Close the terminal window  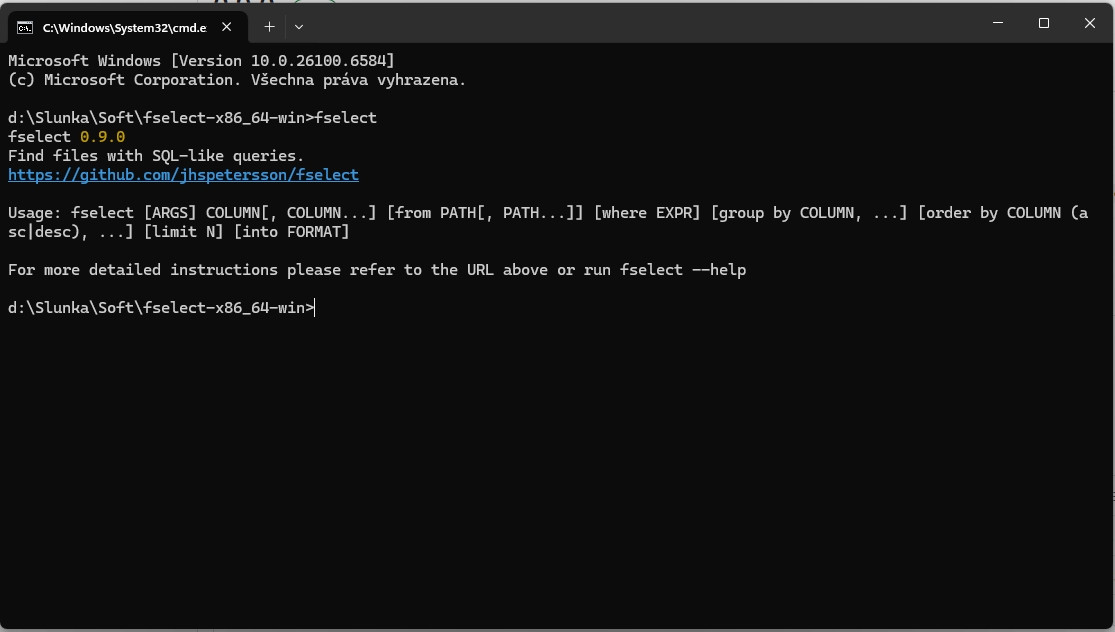[x=1089, y=23]
